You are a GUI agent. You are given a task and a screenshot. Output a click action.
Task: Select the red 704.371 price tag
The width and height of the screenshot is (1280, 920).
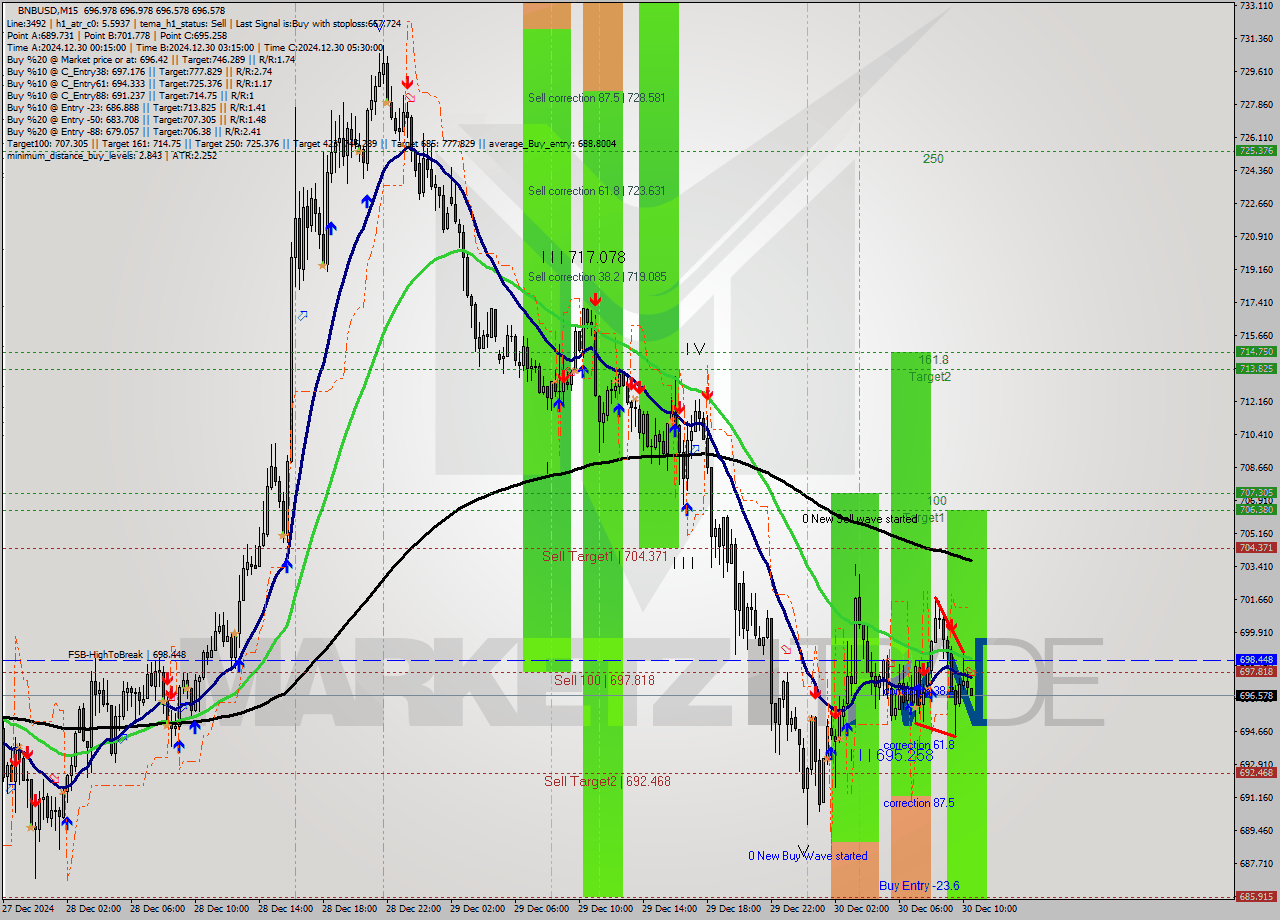click(1256, 548)
